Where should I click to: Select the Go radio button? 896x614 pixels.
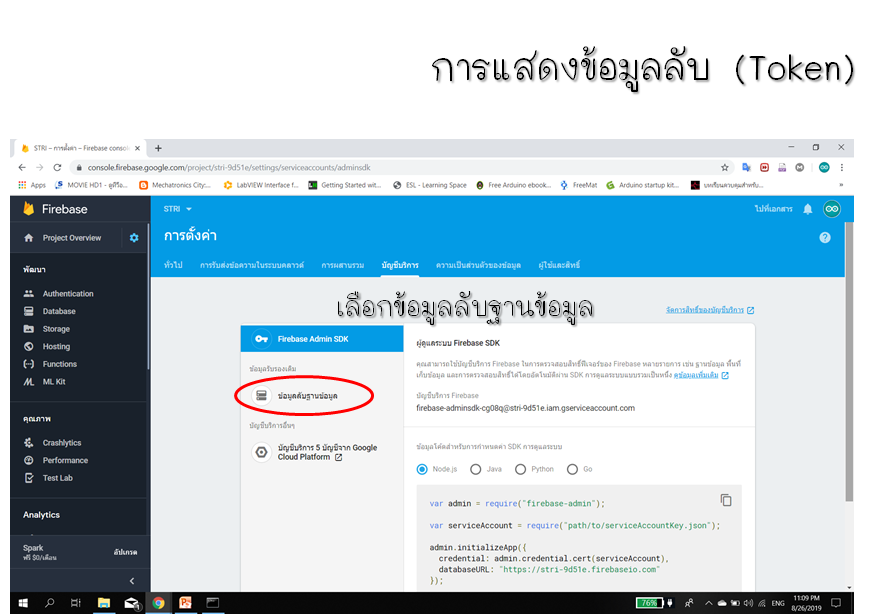(572, 469)
